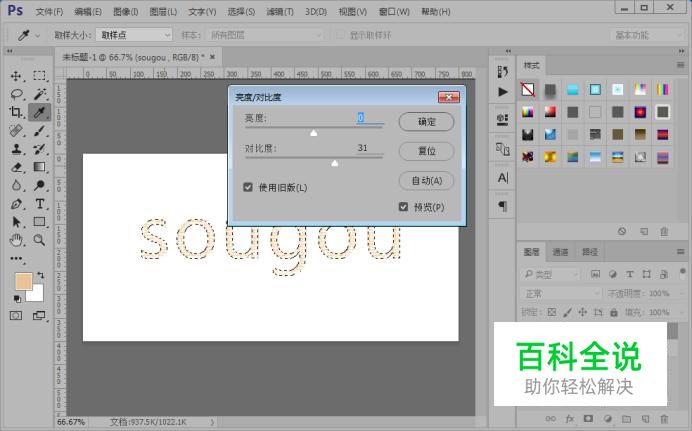692x431 pixels.
Task: Open the 图像(I) menu
Action: pos(126,12)
